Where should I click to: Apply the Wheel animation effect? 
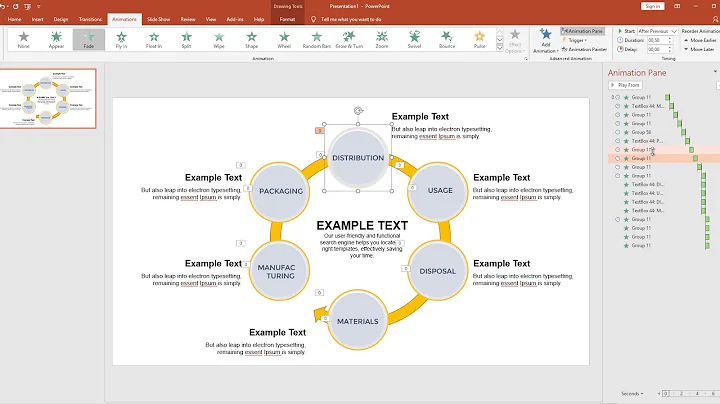[284, 39]
